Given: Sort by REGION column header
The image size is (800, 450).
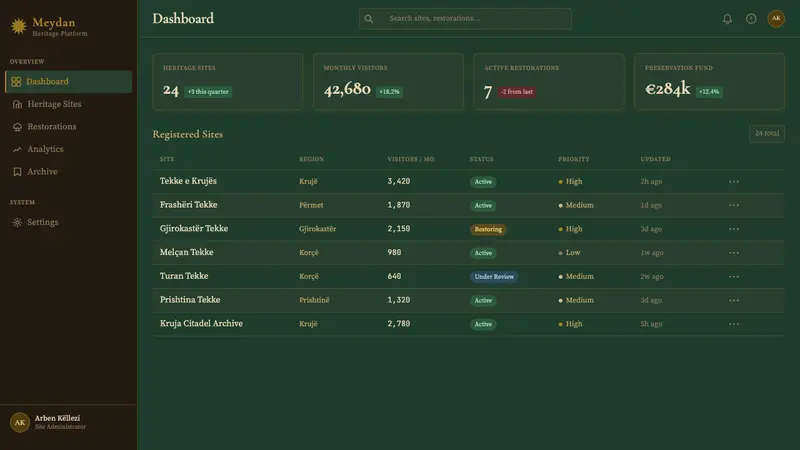Looking at the screenshot, I should click(311, 159).
